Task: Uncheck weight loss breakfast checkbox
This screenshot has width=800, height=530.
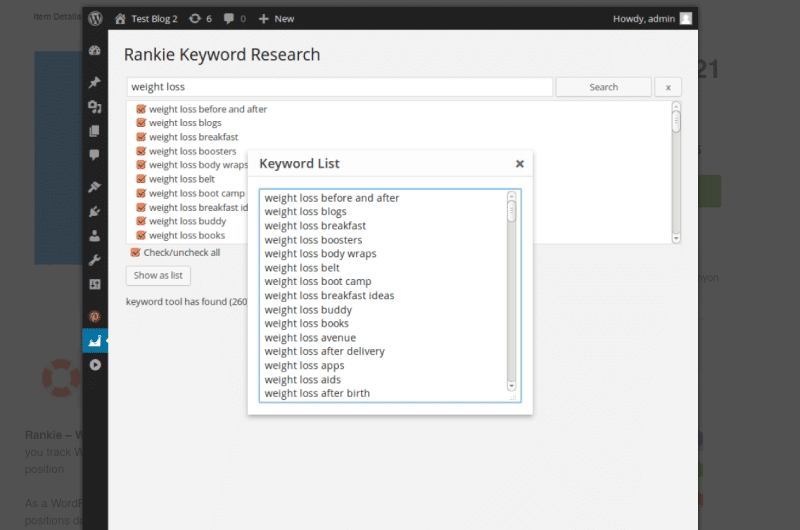Action: coord(141,137)
